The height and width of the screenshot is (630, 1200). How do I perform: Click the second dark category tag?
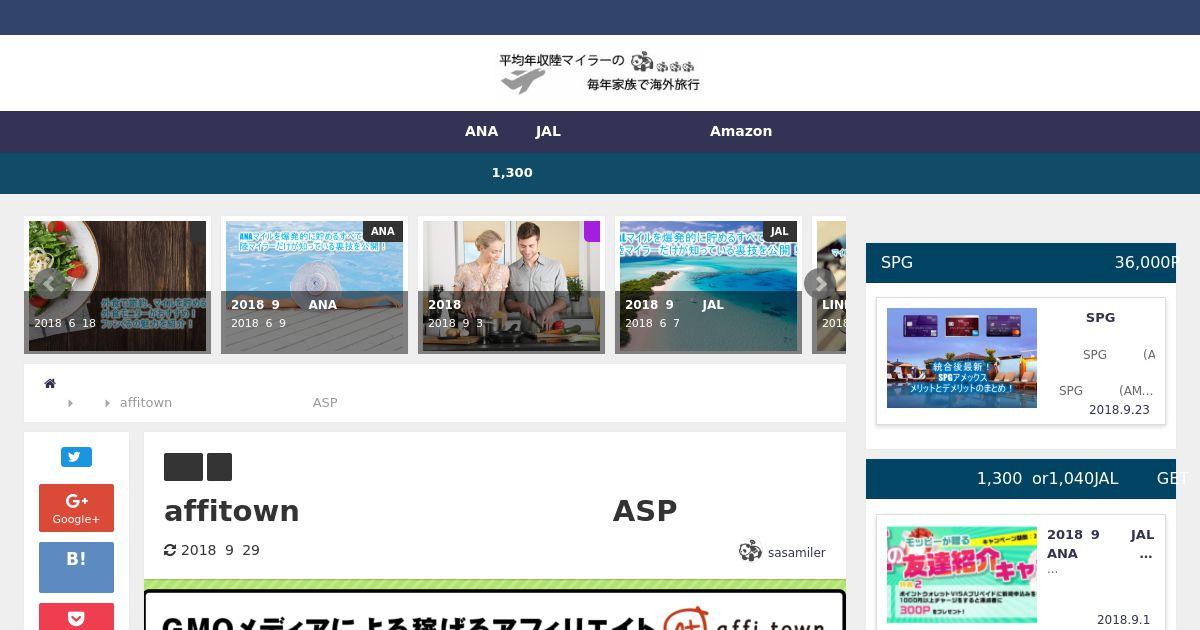219,467
